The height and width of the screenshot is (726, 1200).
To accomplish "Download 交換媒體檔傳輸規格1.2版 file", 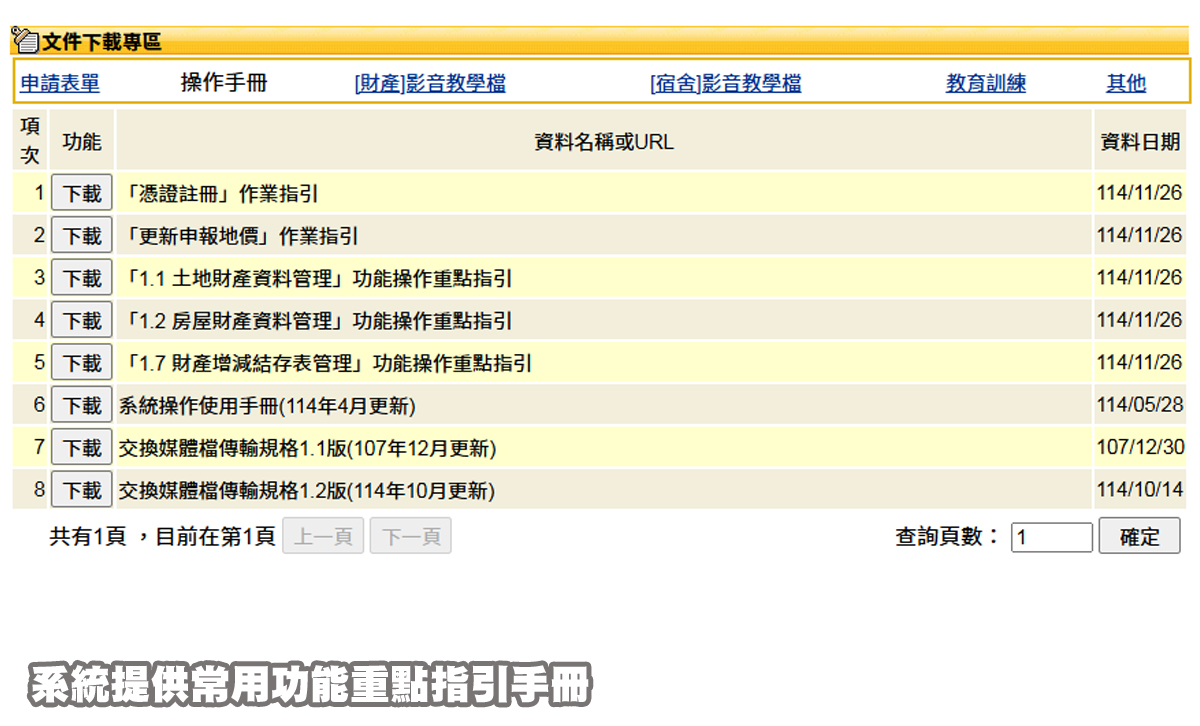I will click(82, 491).
